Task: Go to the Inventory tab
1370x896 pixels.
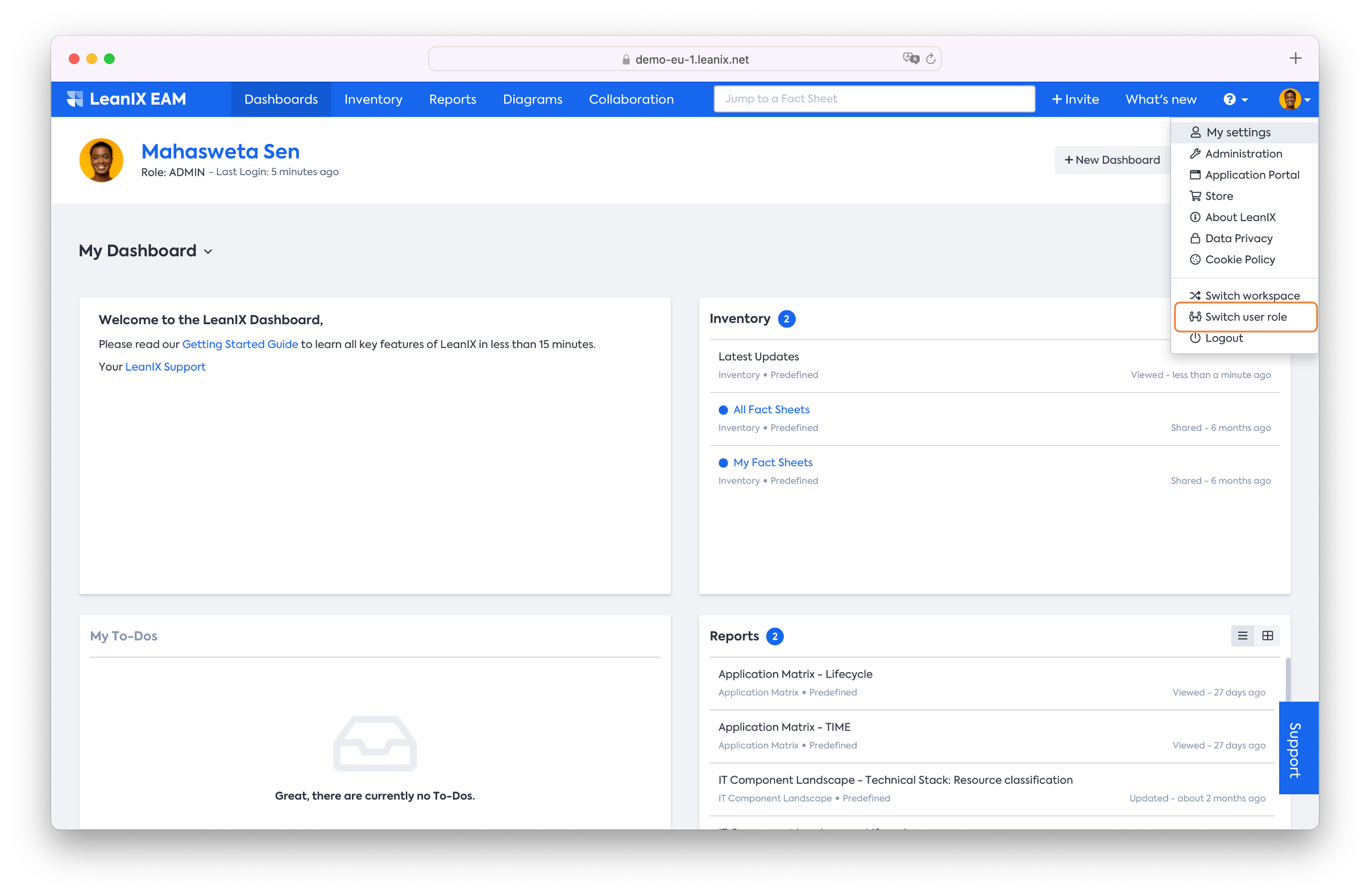Action: pos(373,99)
